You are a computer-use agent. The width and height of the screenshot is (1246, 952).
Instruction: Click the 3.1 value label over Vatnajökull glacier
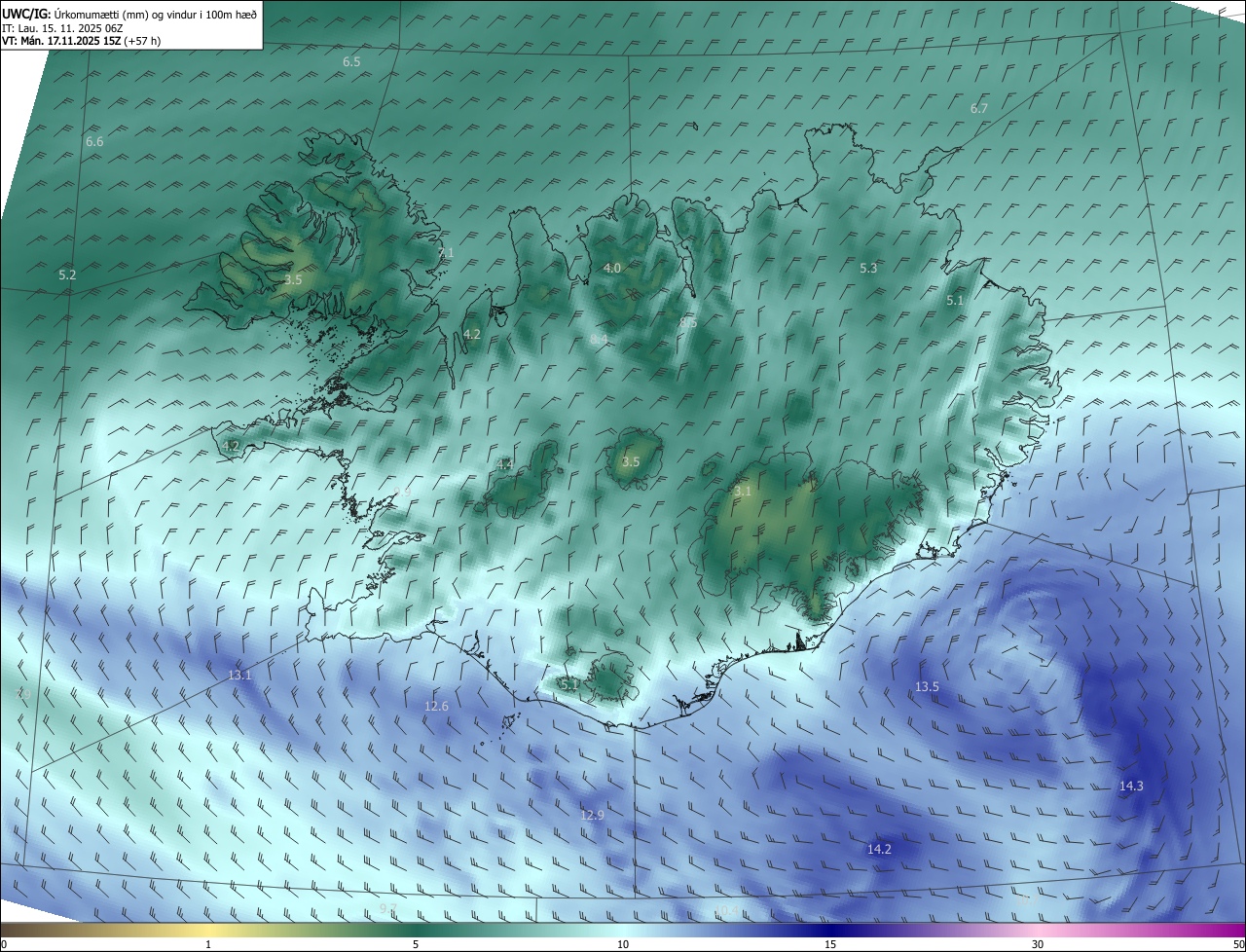coord(743,492)
